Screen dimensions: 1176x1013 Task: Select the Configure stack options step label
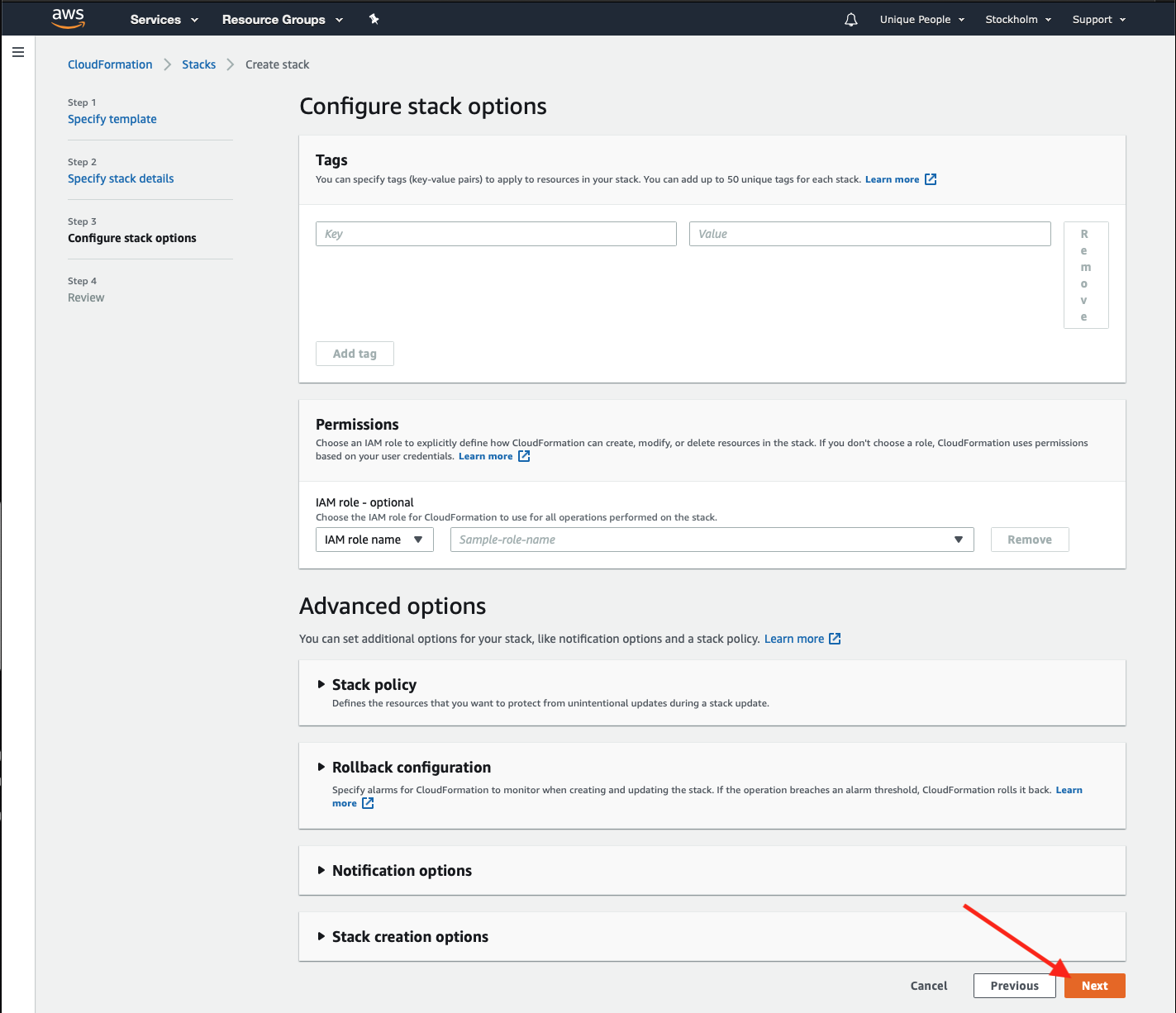click(x=132, y=238)
